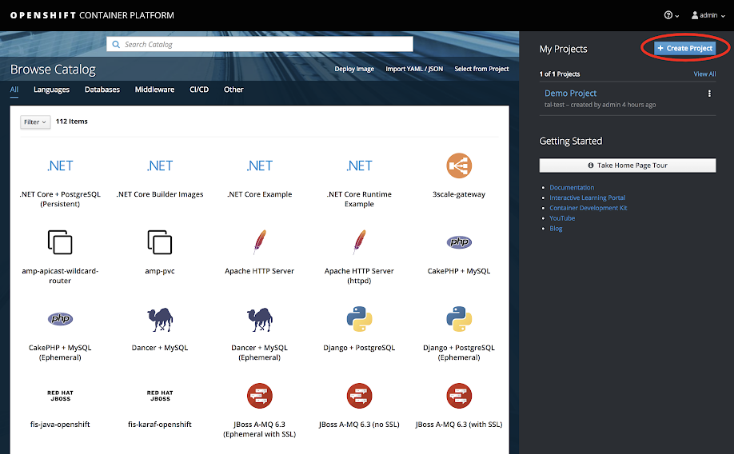This screenshot has width=734, height=454.
Task: Expand the help menu in header
Action: coord(671,15)
